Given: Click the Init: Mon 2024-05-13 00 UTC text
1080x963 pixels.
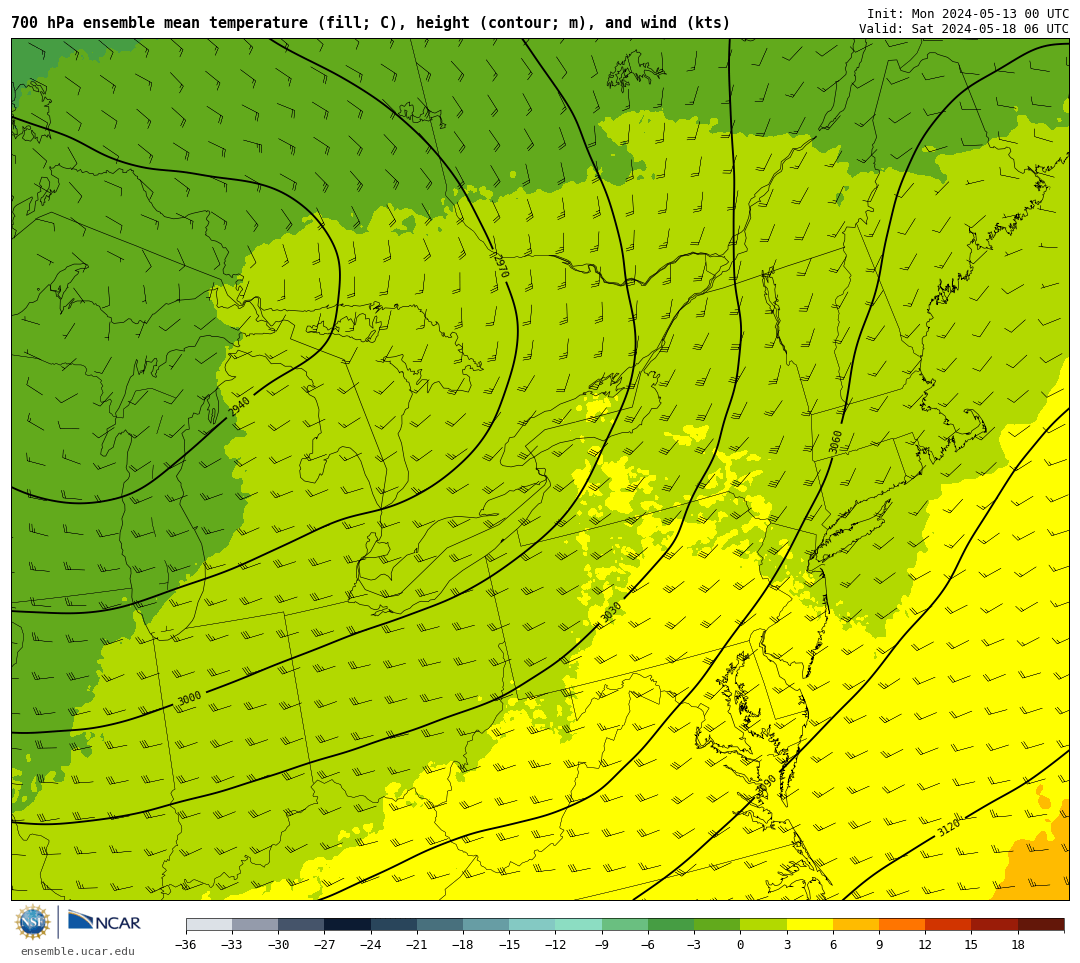Looking at the screenshot, I should point(968,14).
